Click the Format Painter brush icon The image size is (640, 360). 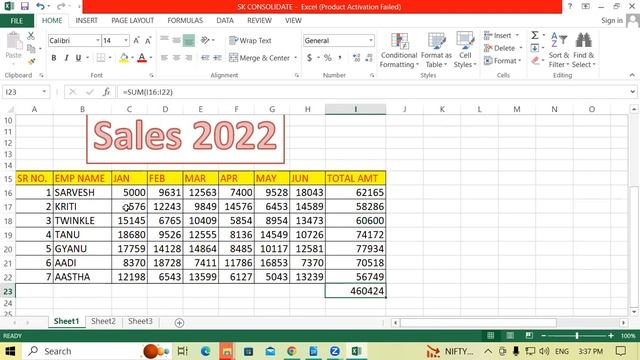[31, 61]
